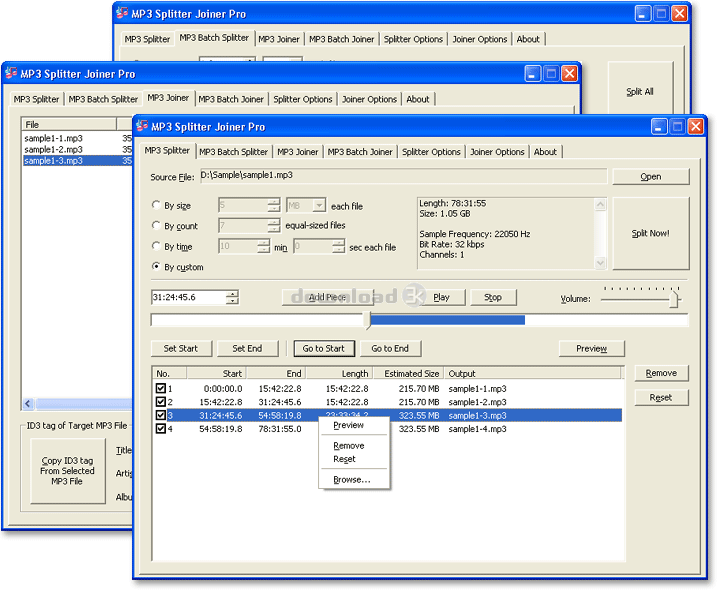Image resolution: width=718 pixels, height=590 pixels.
Task: Click the spinner of the count value field
Action: coord(274,225)
